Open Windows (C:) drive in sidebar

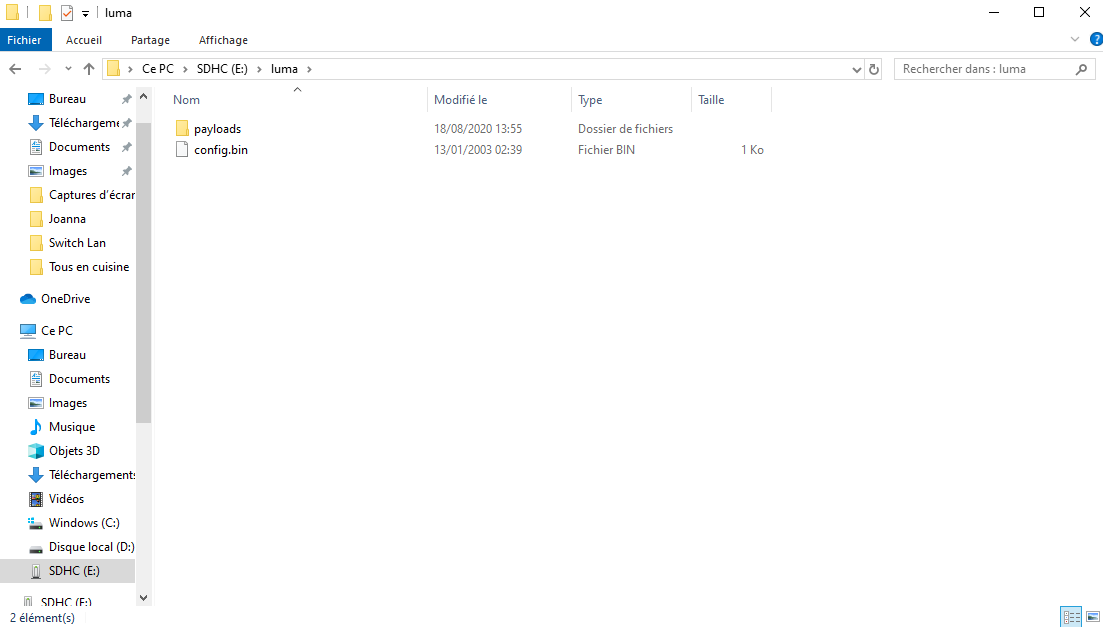pyautogui.click(x=84, y=523)
